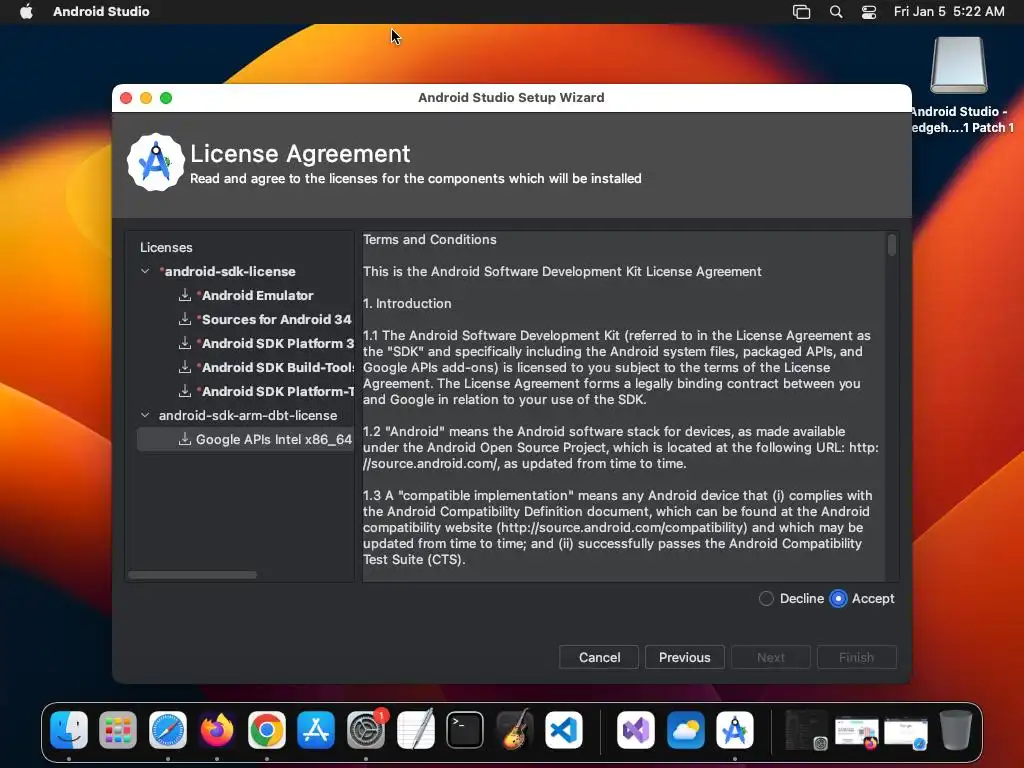1024x768 pixels.
Task: Click the date and time in the menu bar
Action: coord(949,12)
